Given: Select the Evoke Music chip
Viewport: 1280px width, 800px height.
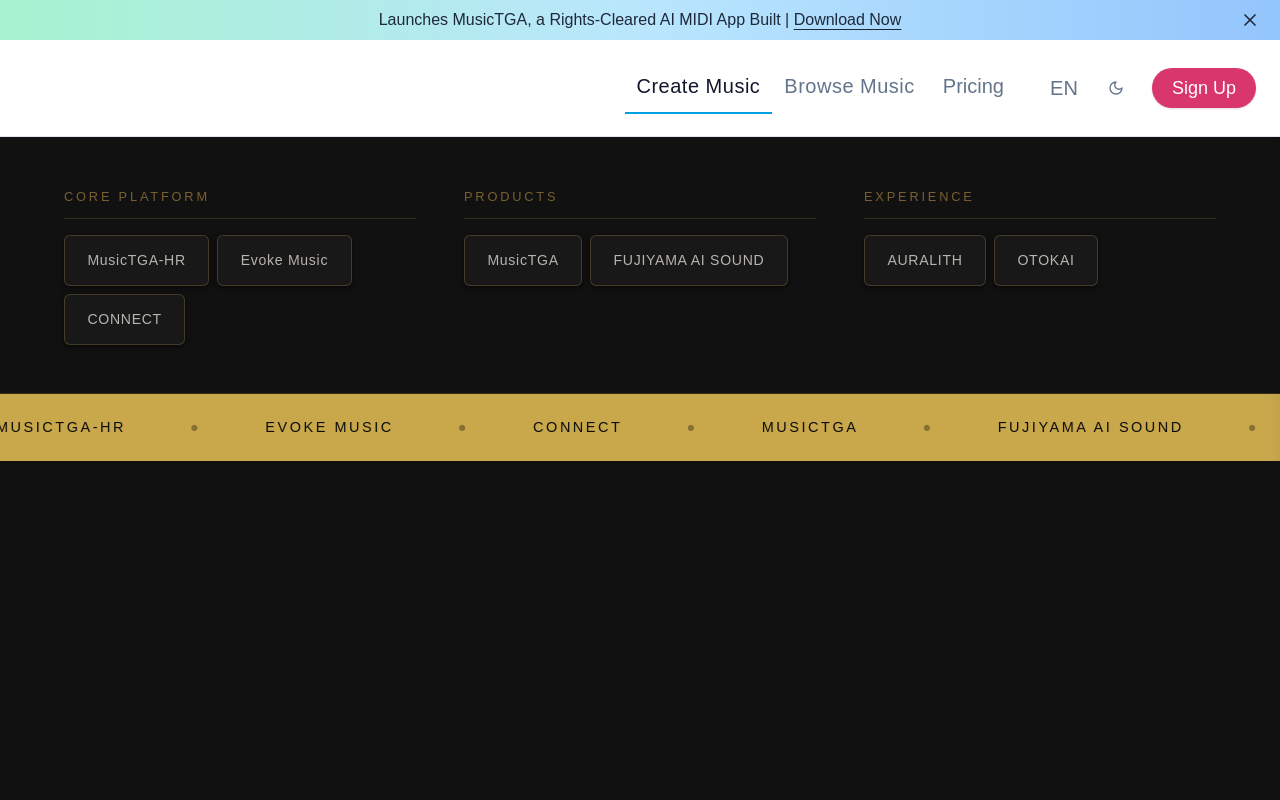Looking at the screenshot, I should [284, 260].
